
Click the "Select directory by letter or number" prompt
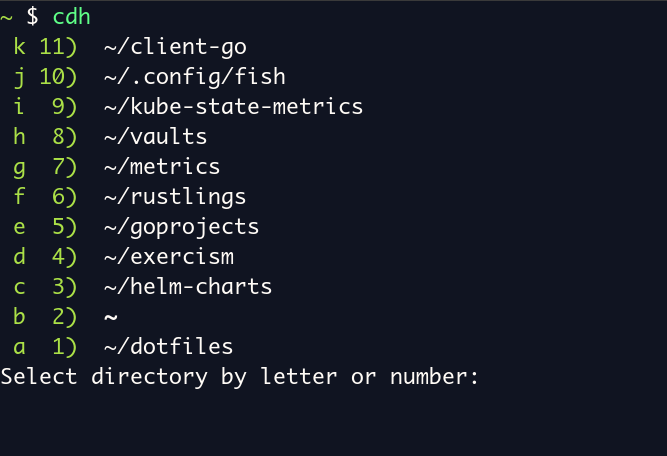[241, 377]
